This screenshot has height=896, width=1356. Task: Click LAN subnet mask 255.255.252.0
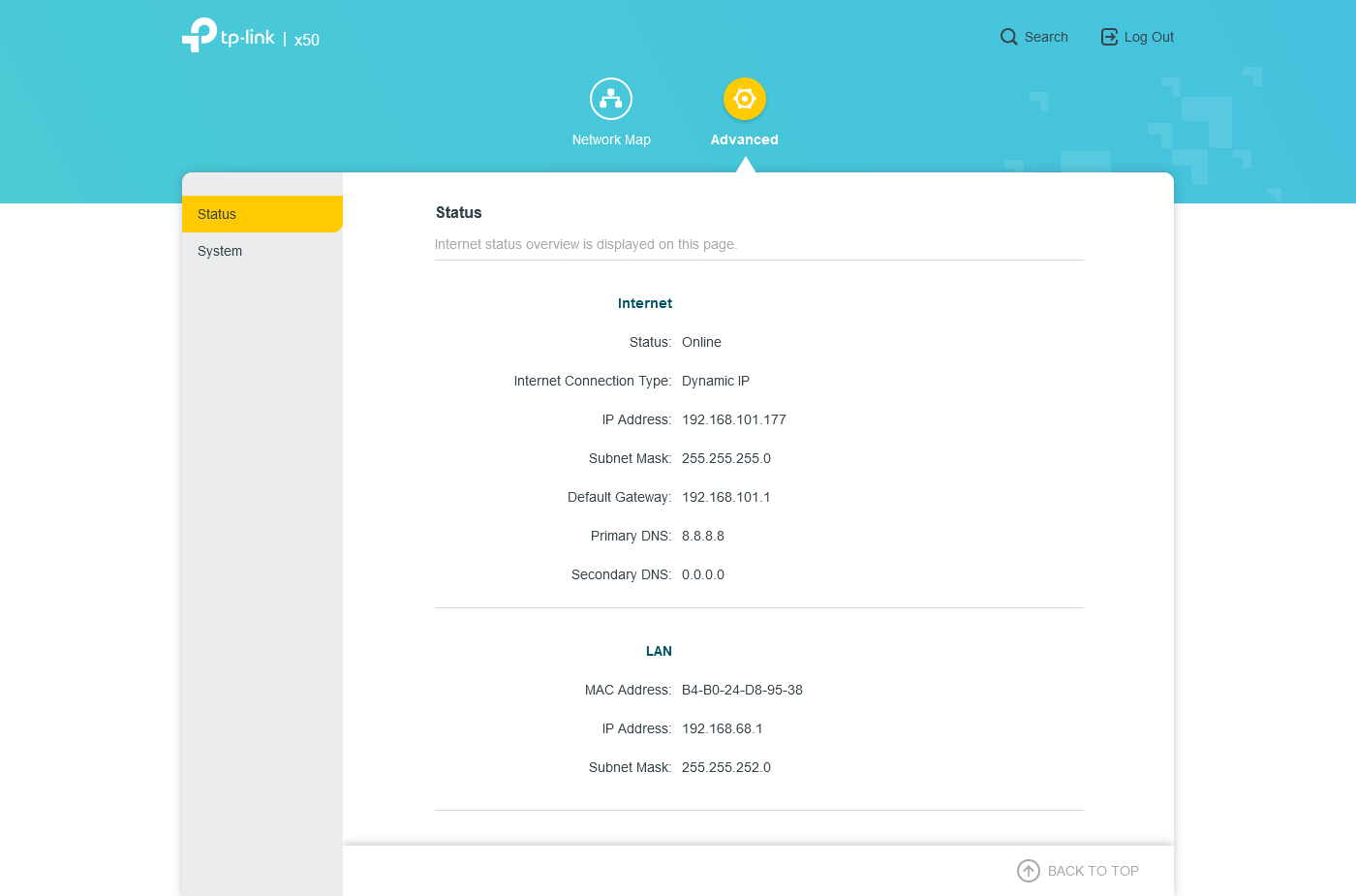(726, 767)
